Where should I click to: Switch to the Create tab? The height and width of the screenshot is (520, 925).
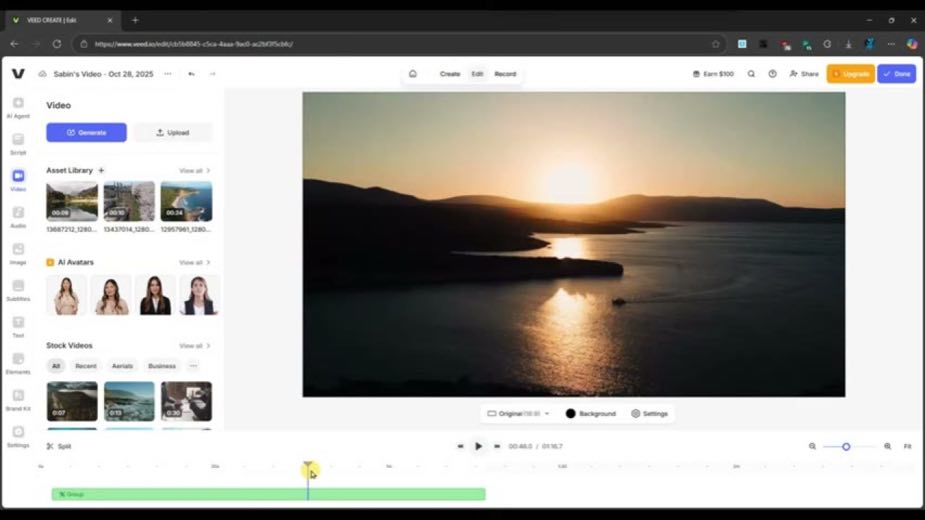(x=450, y=74)
